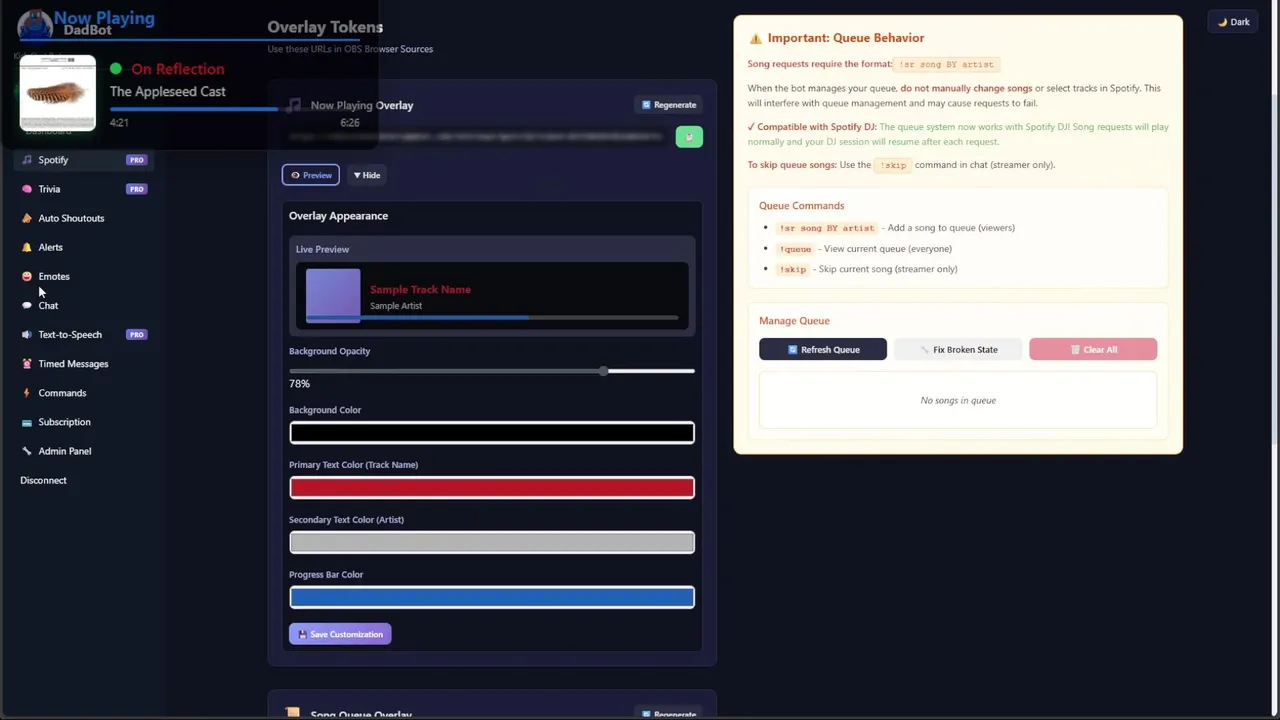This screenshot has width=1280, height=720.
Task: Click the feather album art thumbnail
Action: (58, 93)
